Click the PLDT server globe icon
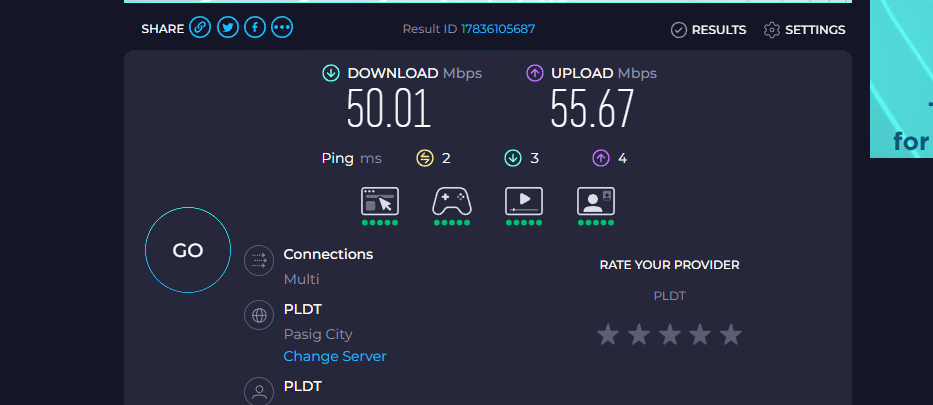 point(259,315)
